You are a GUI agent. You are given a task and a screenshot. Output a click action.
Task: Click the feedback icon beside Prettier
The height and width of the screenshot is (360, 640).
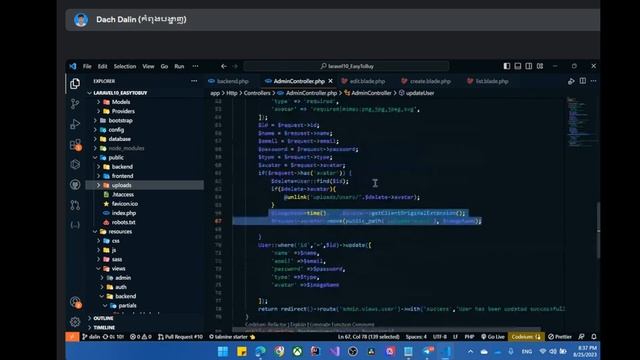pyautogui.click(x=581, y=337)
